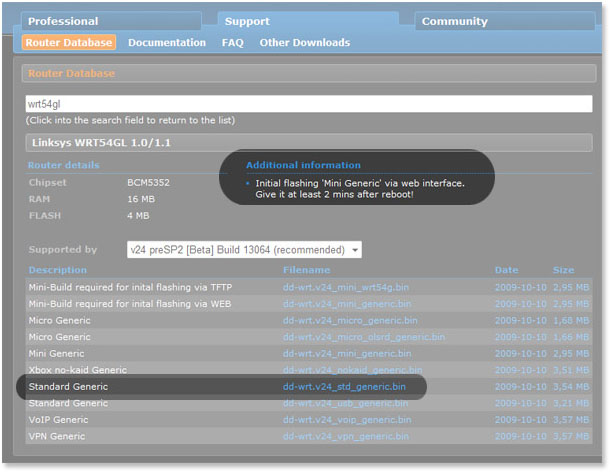Click the BCM5352 chipset value
Screen dimensions: 610x472
(x=148, y=182)
